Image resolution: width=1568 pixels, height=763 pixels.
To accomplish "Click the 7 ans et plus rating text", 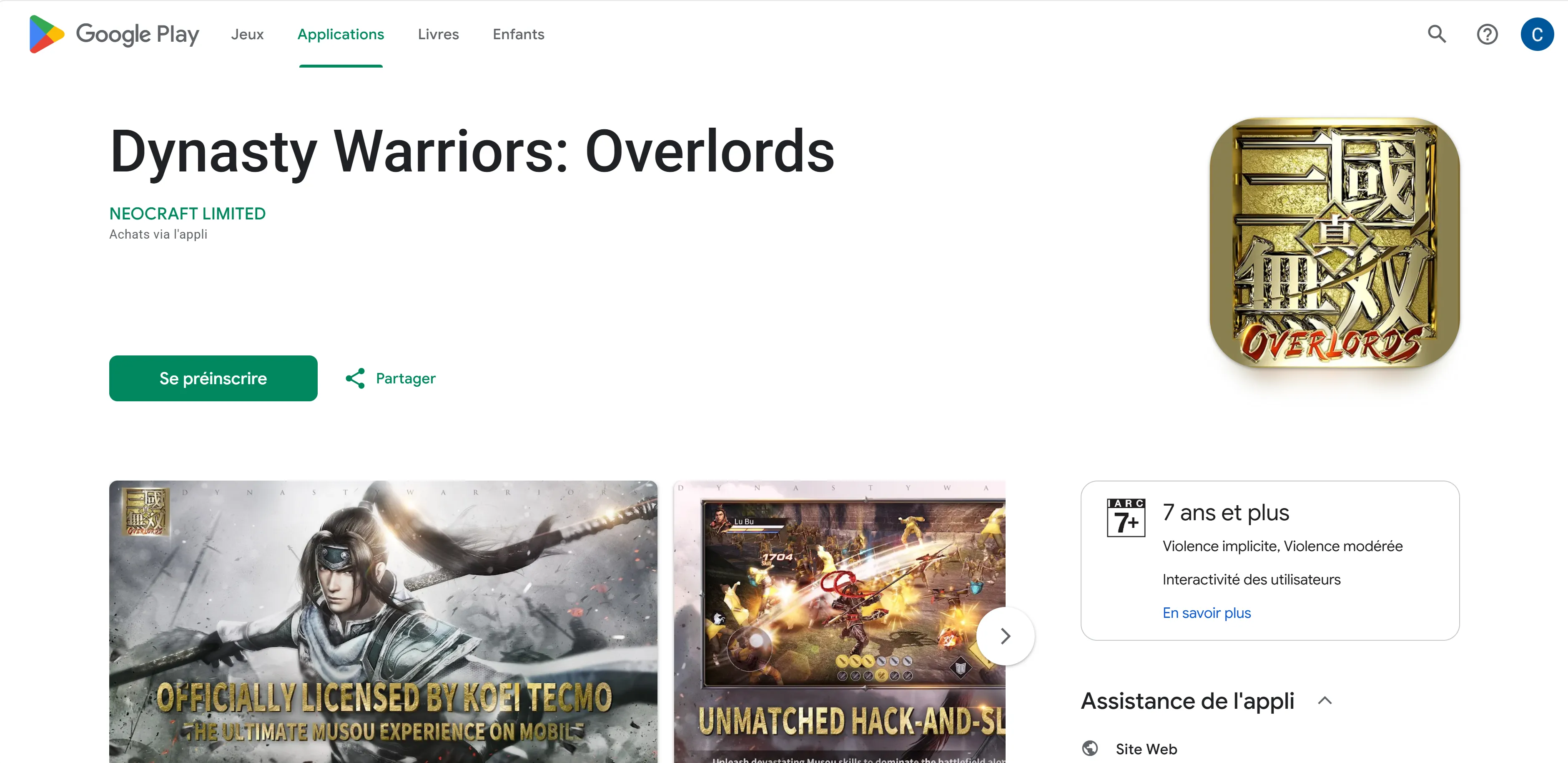I will coord(1226,513).
